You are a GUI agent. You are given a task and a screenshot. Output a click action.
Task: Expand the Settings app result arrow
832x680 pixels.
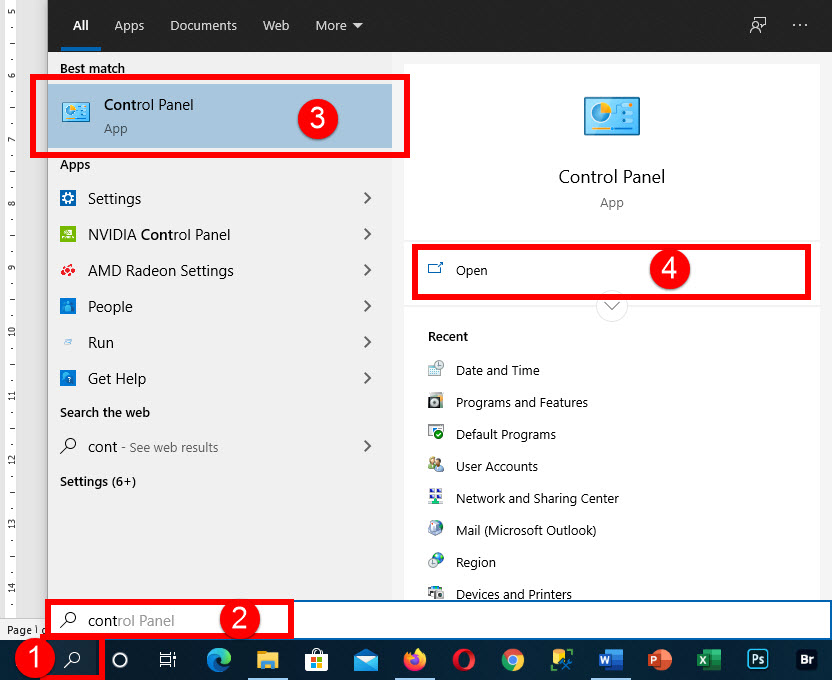367,198
